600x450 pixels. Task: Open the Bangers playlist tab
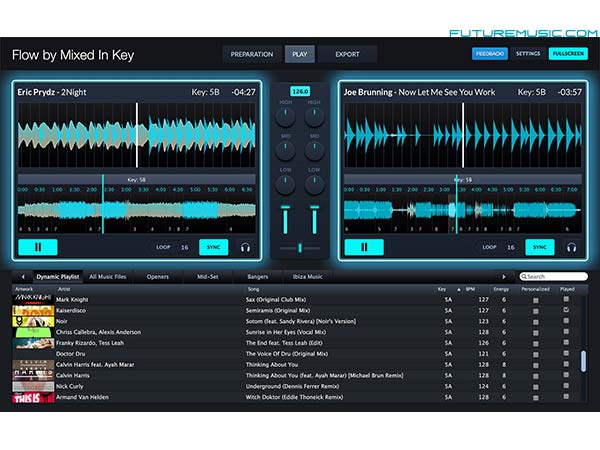coord(258,277)
